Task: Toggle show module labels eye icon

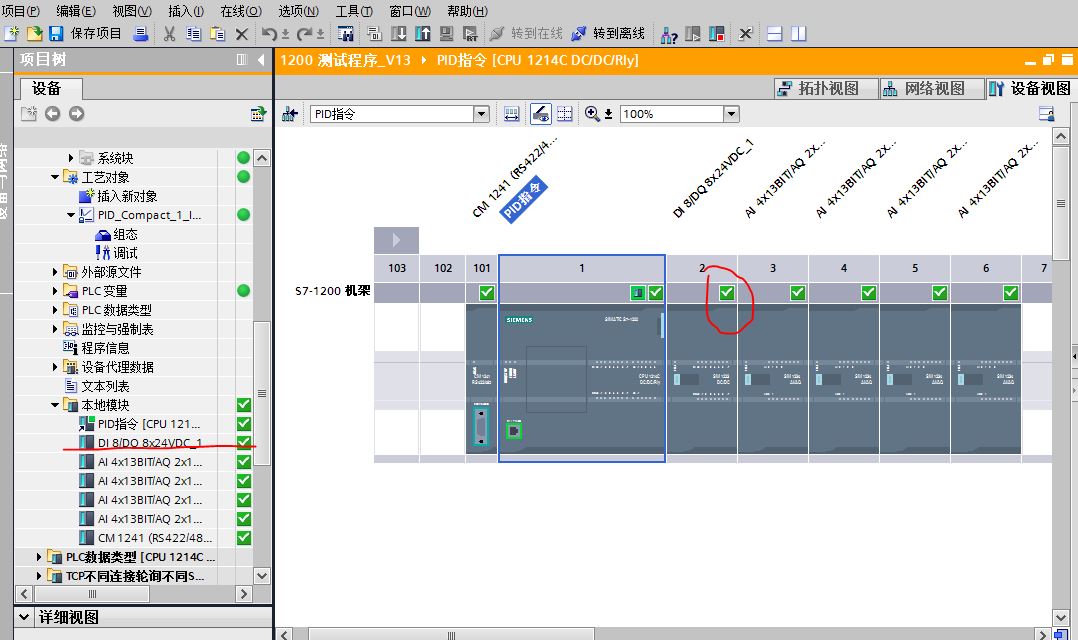Action: point(541,114)
